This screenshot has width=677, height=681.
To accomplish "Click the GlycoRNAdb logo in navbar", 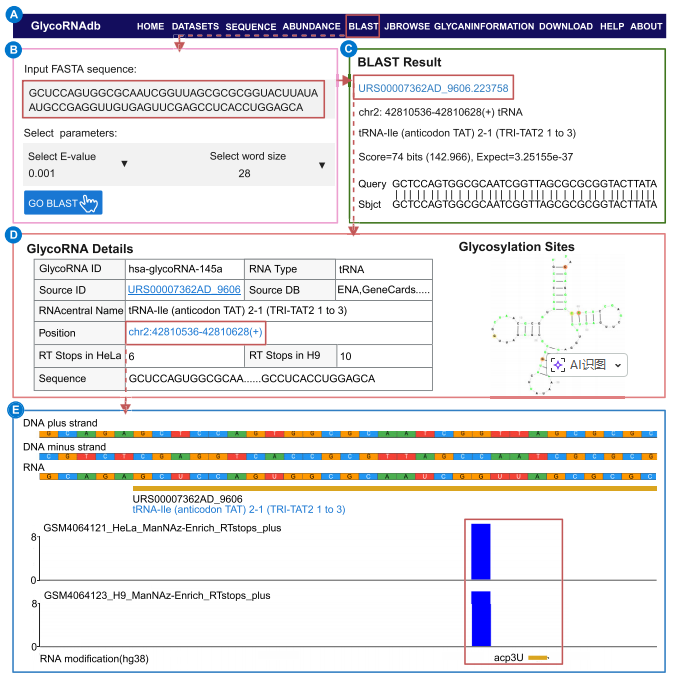I will point(72,25).
